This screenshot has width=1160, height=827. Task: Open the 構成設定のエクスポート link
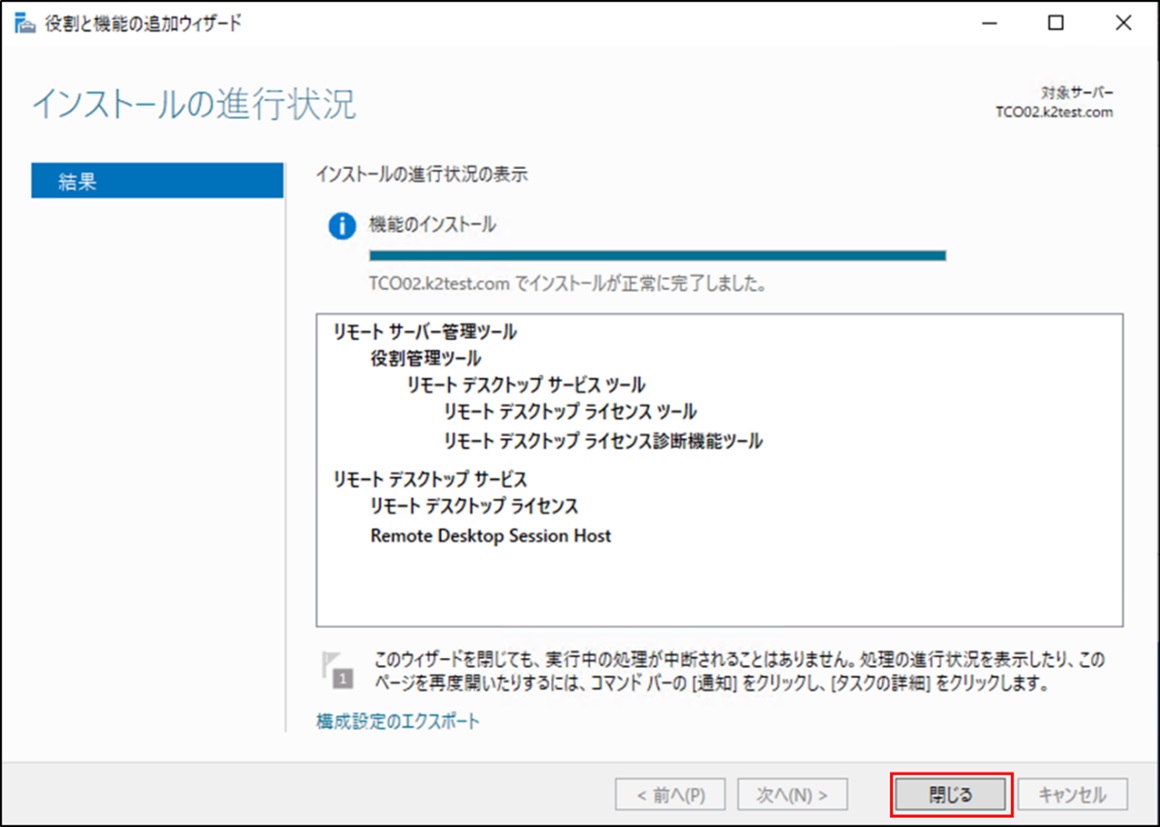(x=398, y=721)
